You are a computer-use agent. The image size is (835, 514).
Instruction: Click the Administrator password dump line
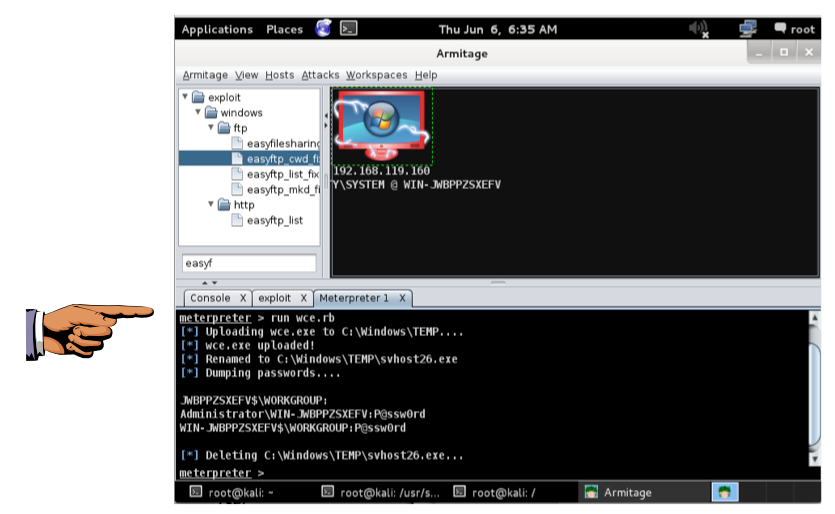[x=302, y=414]
